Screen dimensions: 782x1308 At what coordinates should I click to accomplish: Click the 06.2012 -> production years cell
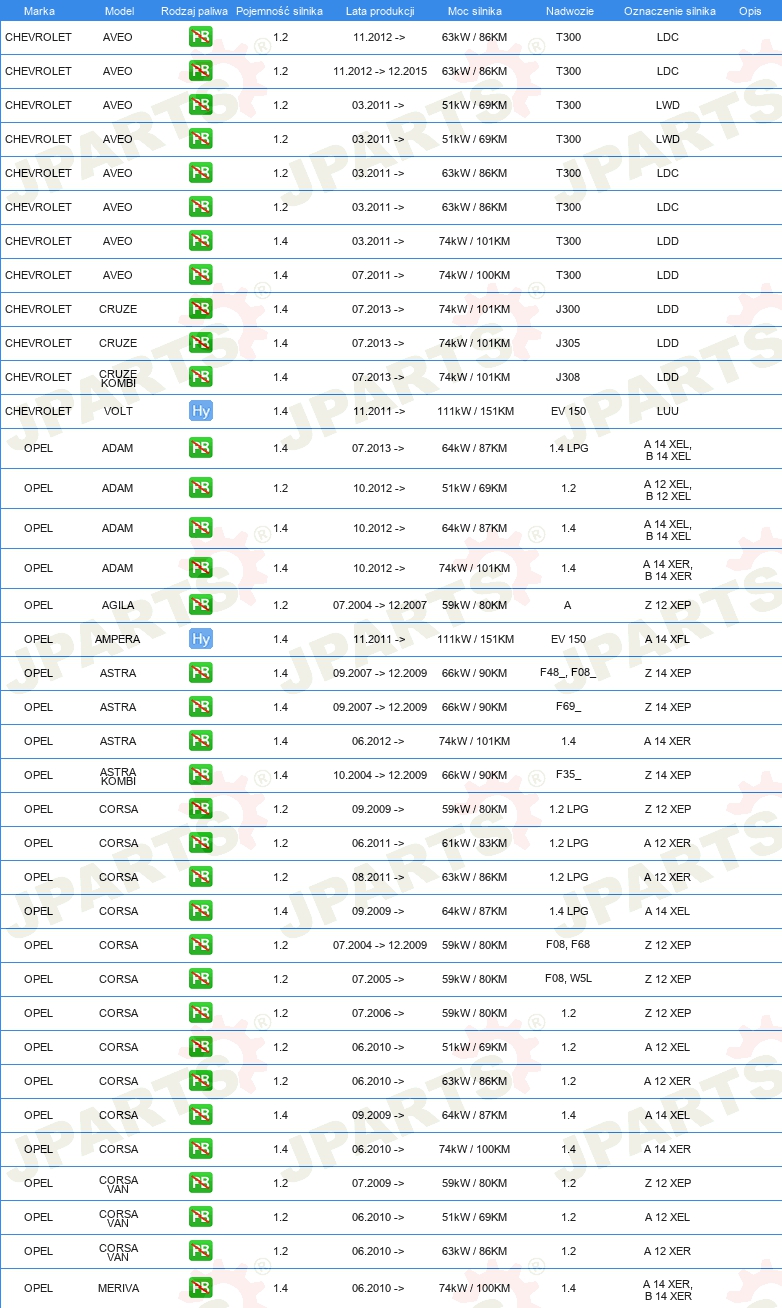[x=378, y=741]
